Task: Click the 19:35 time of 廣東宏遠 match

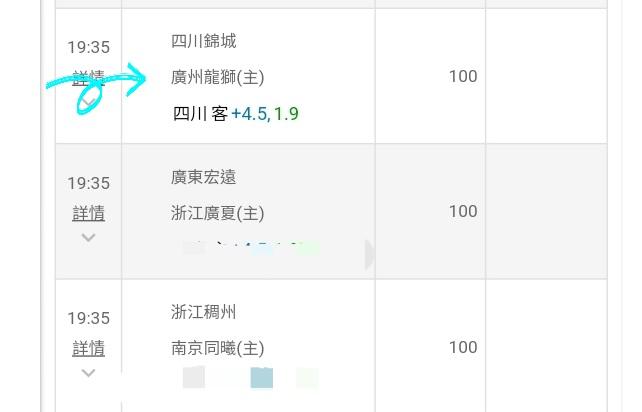Action: 88,183
